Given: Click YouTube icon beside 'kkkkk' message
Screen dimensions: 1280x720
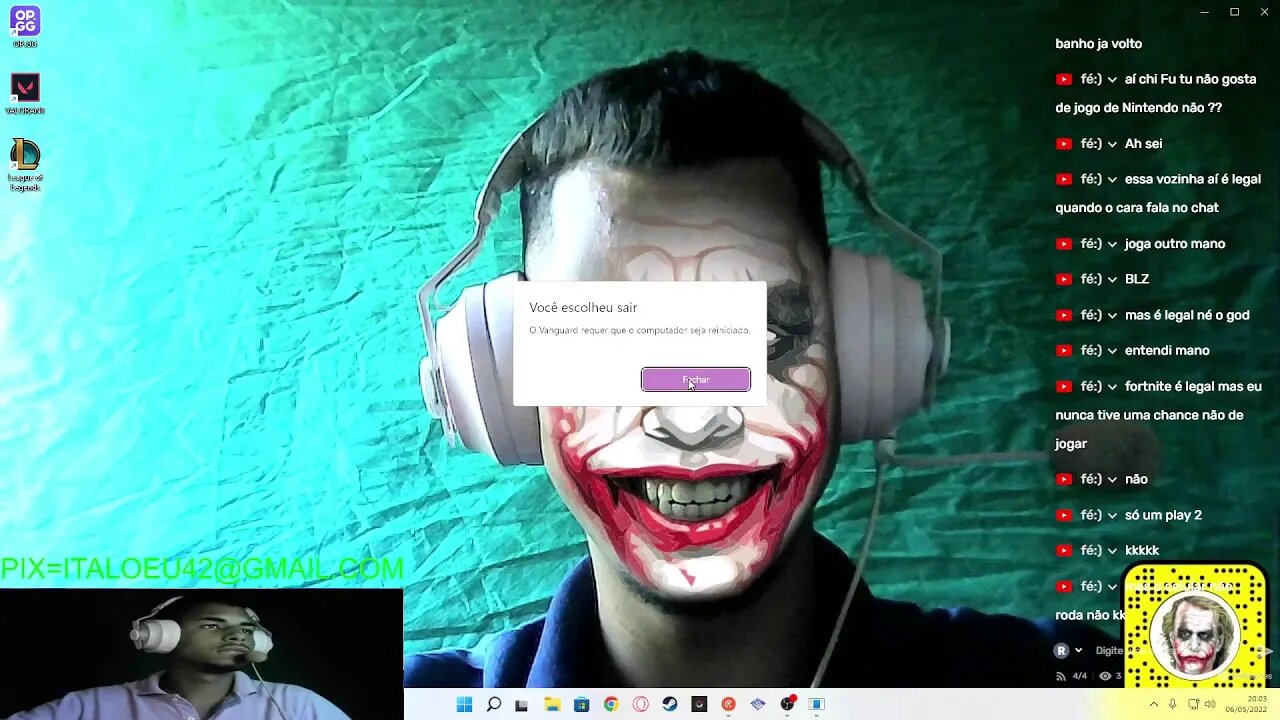Looking at the screenshot, I should coord(1064,551).
